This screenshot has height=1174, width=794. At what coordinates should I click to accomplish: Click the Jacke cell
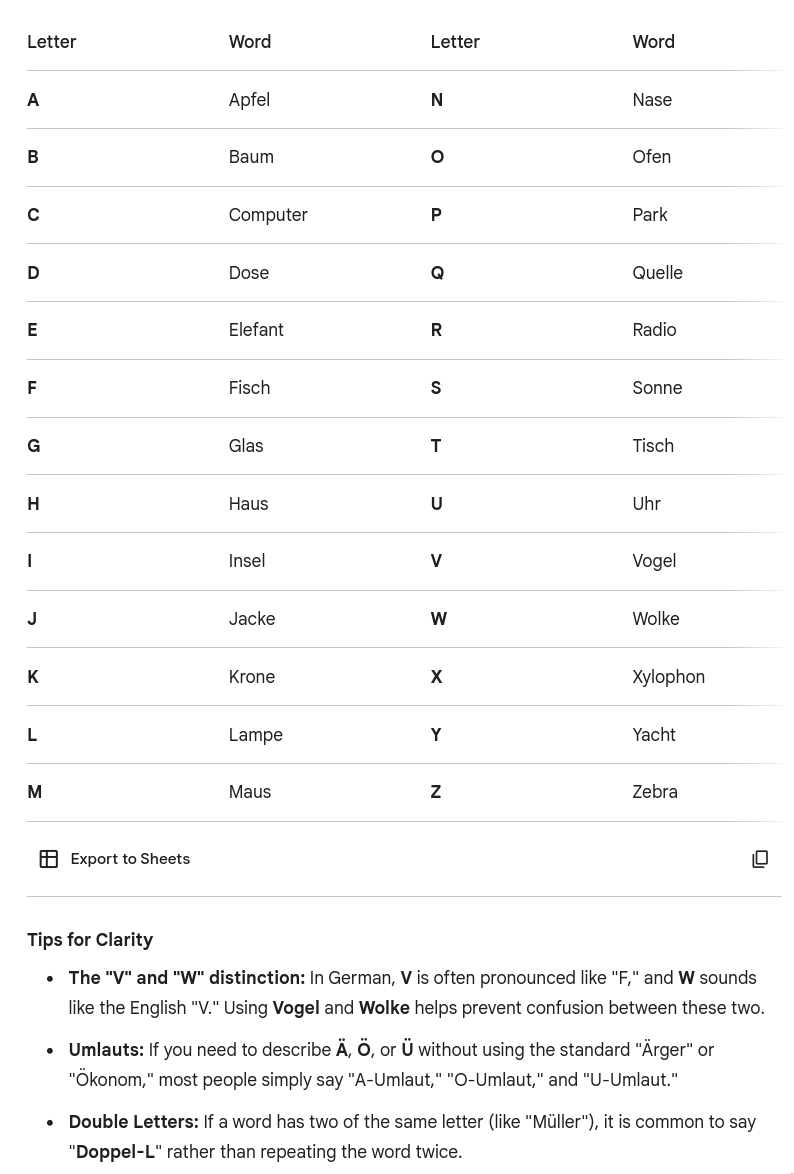(252, 619)
